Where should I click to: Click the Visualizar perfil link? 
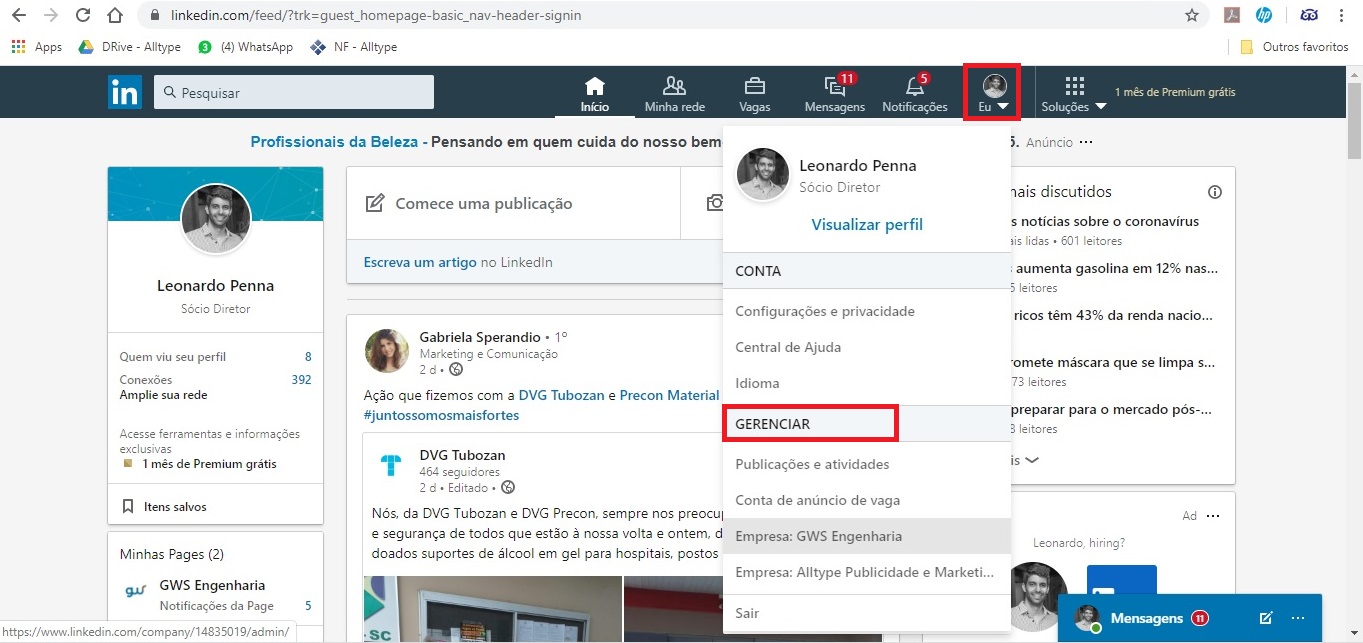pos(867,225)
